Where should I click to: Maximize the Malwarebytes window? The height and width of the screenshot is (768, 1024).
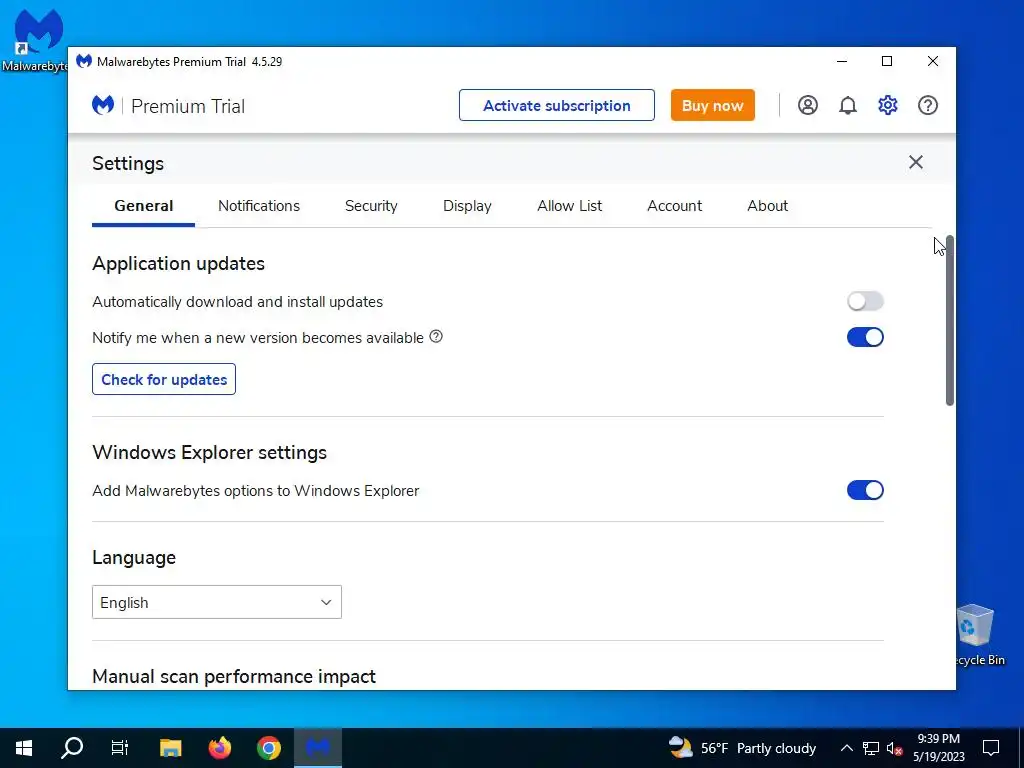point(887,61)
